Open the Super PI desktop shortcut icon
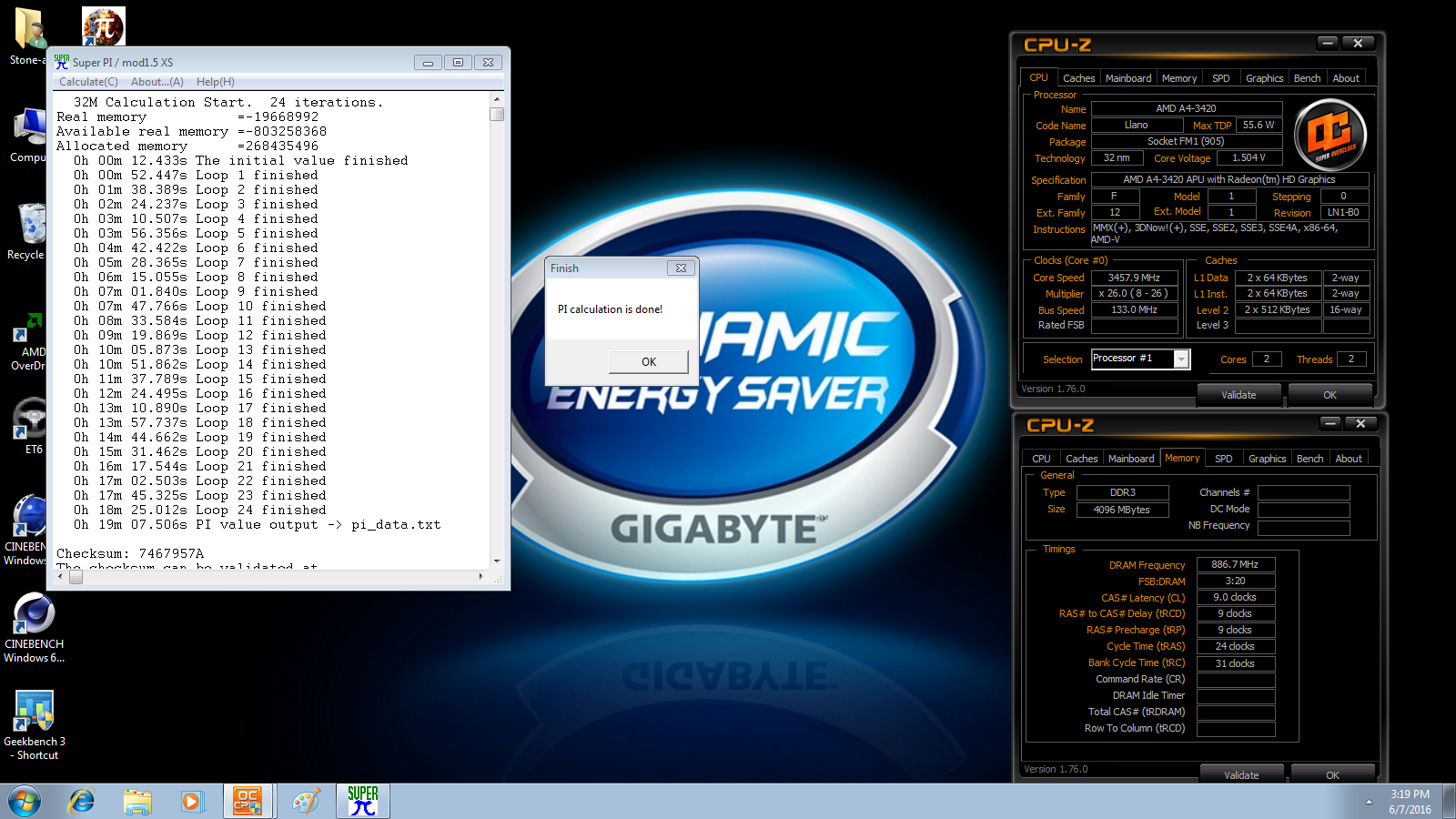 pyautogui.click(x=104, y=26)
